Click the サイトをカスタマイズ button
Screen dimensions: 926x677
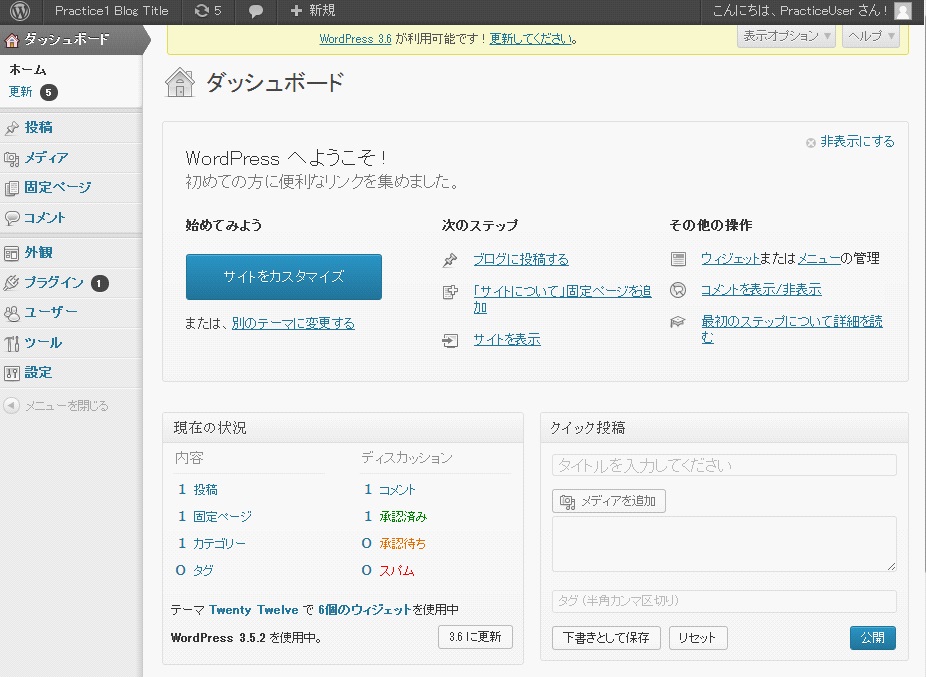tap(283, 276)
